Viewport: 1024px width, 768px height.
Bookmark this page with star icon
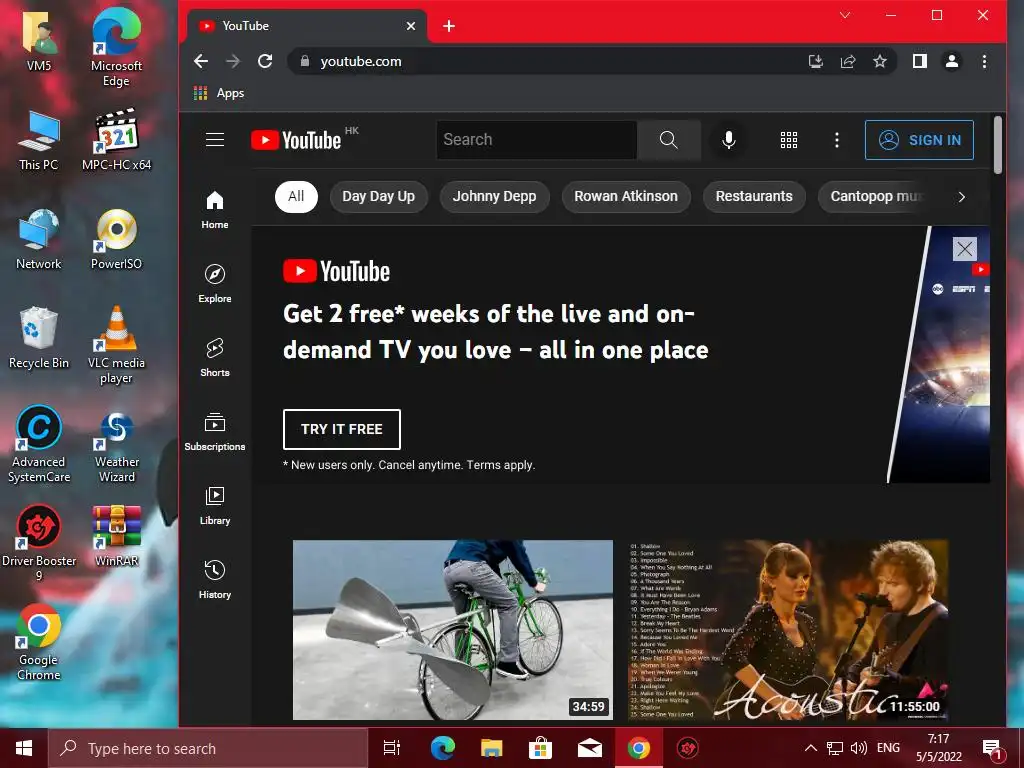pos(880,61)
